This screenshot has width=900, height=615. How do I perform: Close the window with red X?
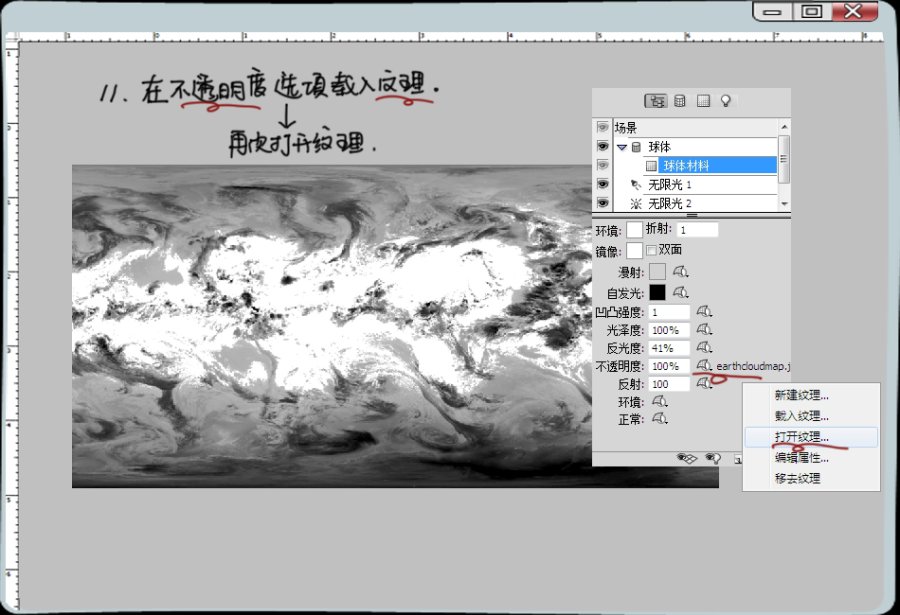854,11
